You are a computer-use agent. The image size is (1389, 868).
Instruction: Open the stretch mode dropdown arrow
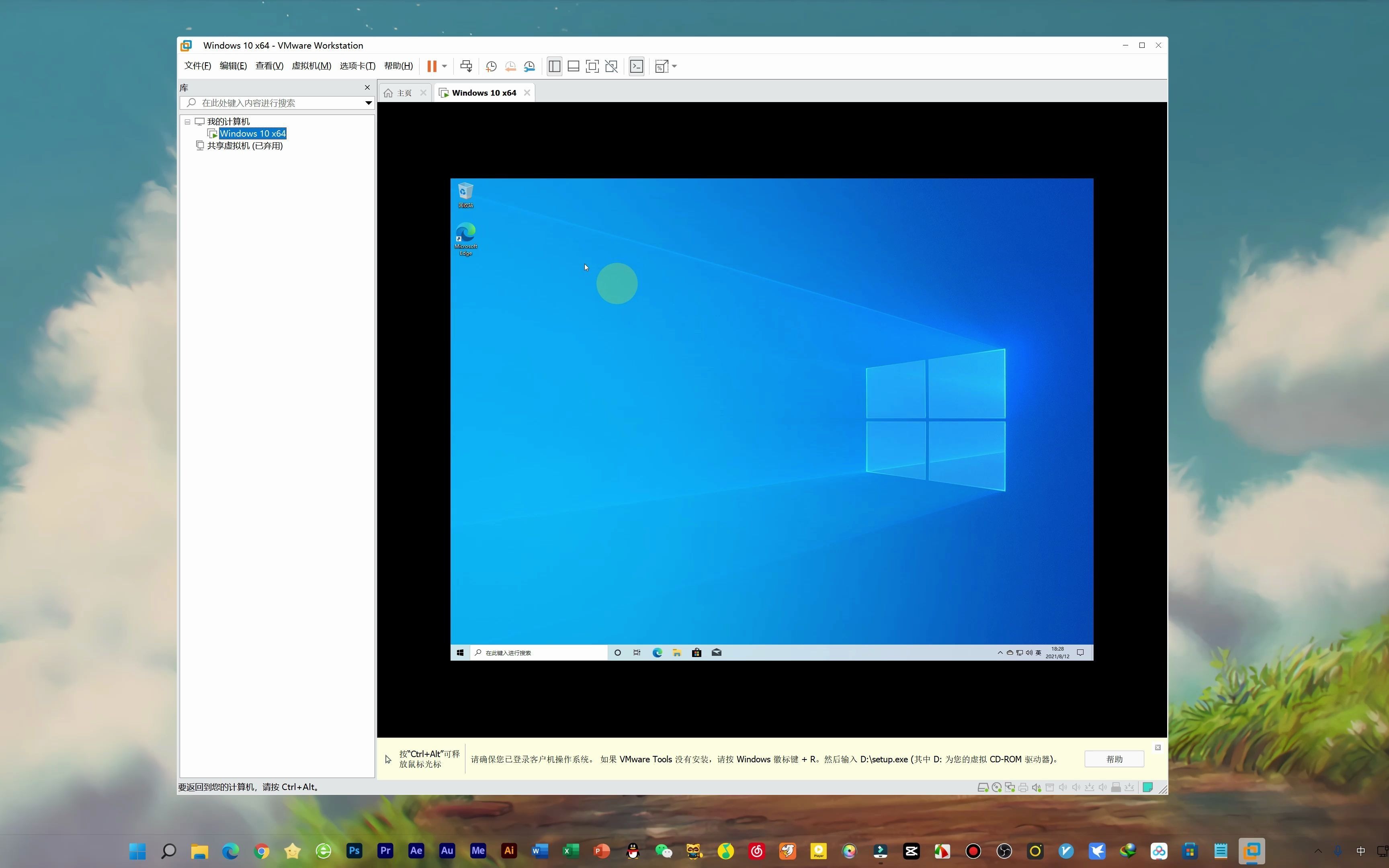(674, 67)
